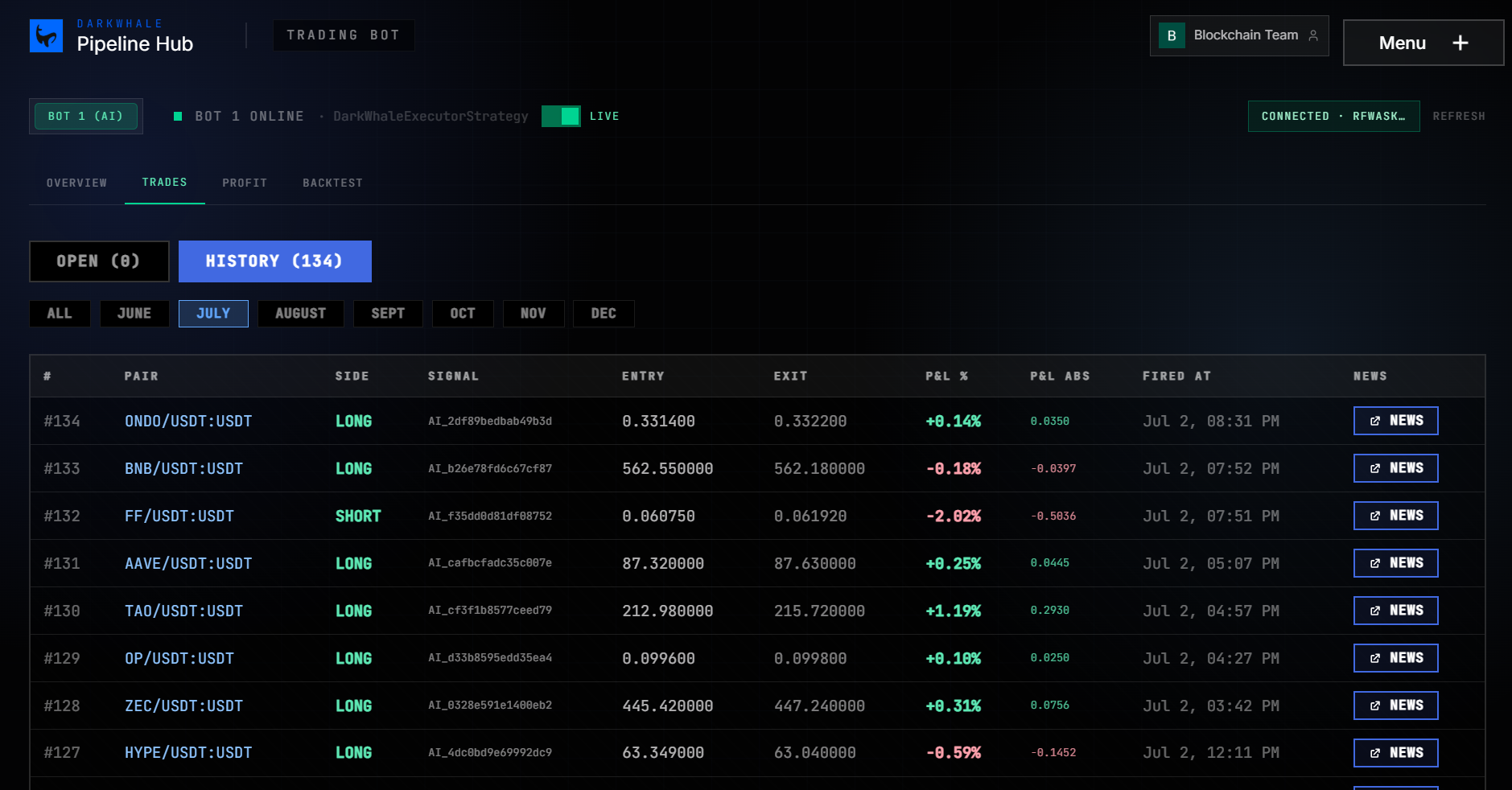Viewport: 1512px width, 790px height.
Task: Click entry price 562.550000
Action: point(668,469)
